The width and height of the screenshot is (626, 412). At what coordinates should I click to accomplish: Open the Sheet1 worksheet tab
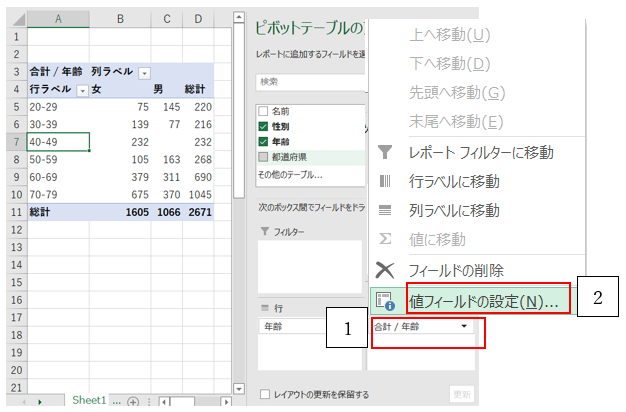(88, 399)
